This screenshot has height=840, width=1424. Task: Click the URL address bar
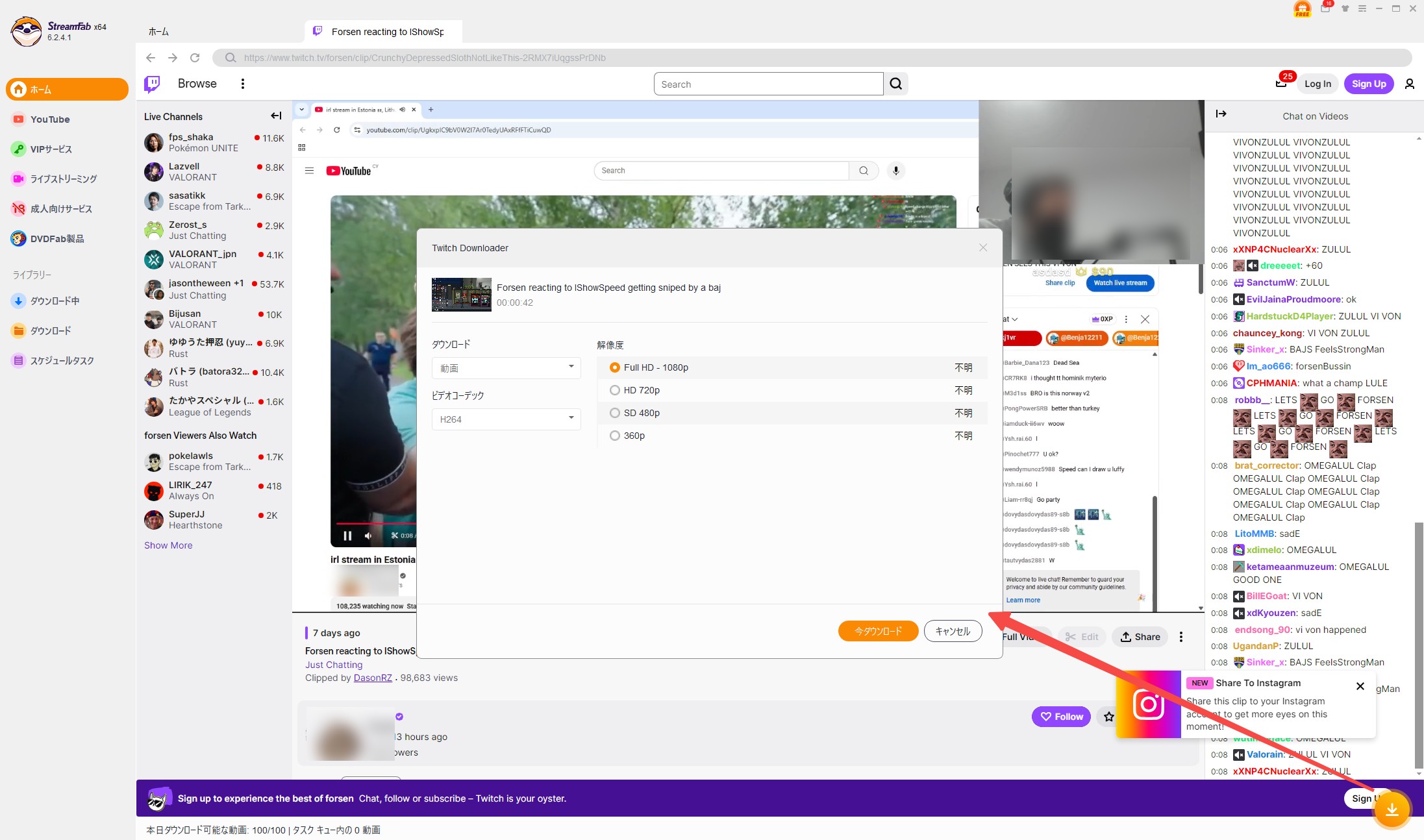point(812,58)
